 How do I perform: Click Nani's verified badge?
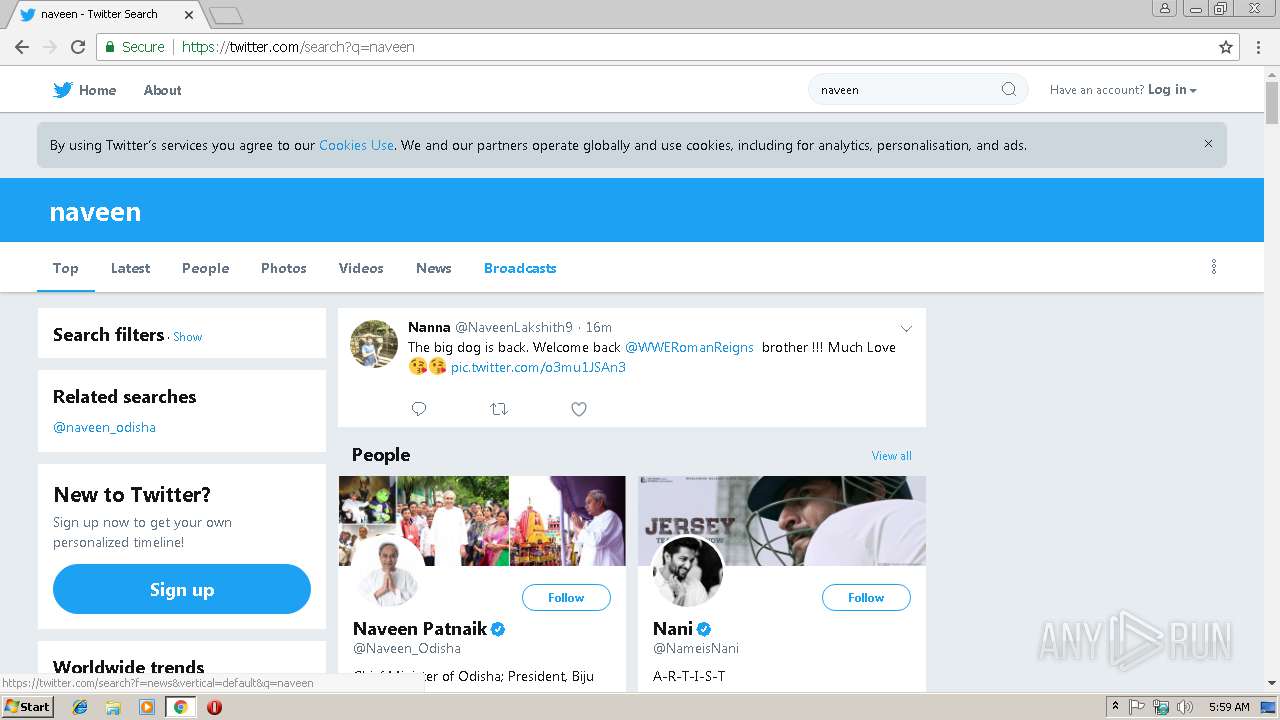point(704,629)
